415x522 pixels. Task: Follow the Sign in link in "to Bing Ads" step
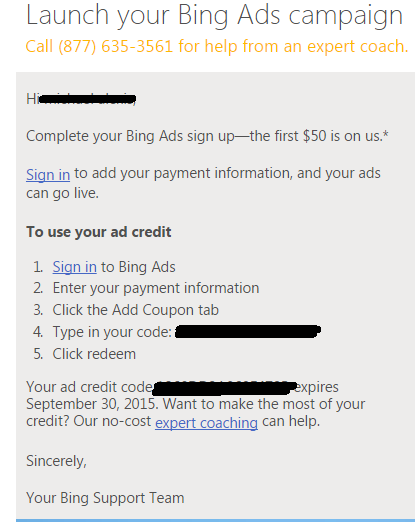pyautogui.click(x=75, y=267)
